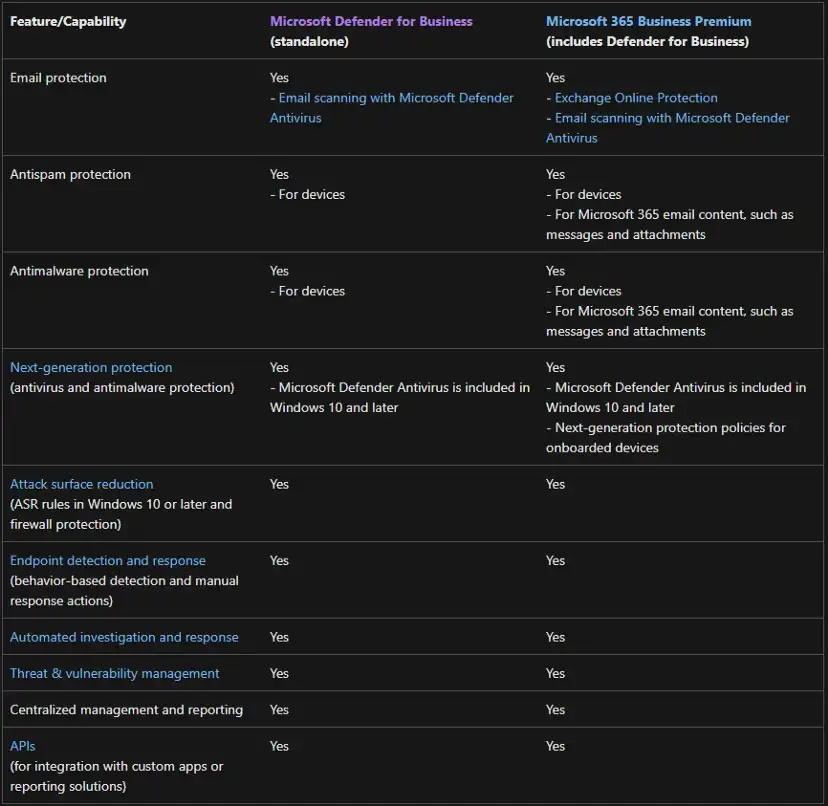Click "(includes Defender for Business)" header subtitle
Viewport: 828px width, 806px height.
pos(647,41)
